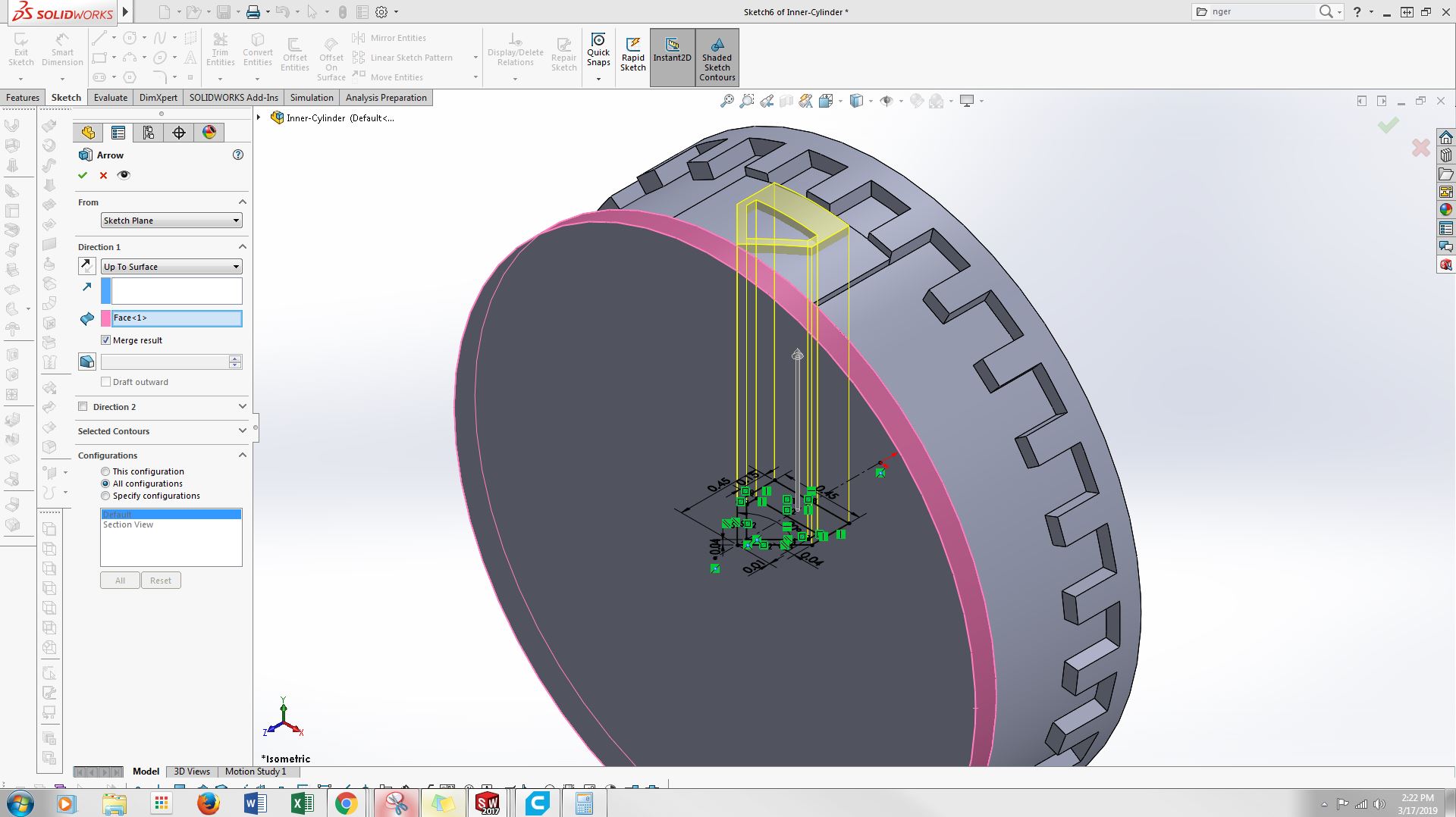
Task: Switch to the Features tab
Action: pyautogui.click(x=23, y=98)
